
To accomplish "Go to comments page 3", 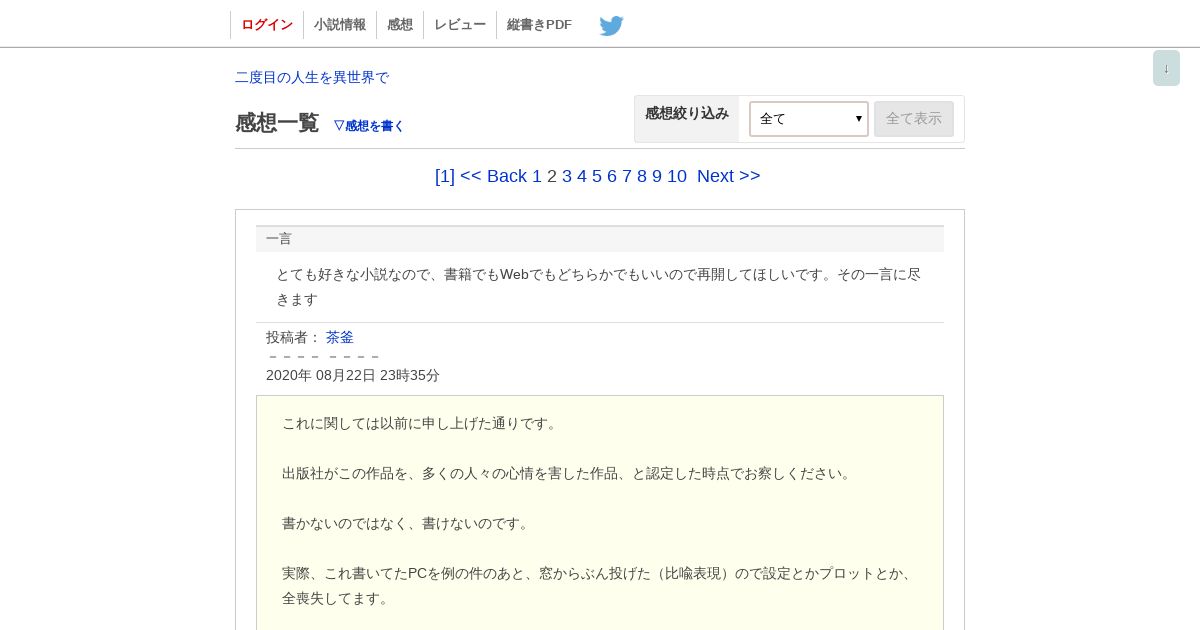I will [x=567, y=176].
